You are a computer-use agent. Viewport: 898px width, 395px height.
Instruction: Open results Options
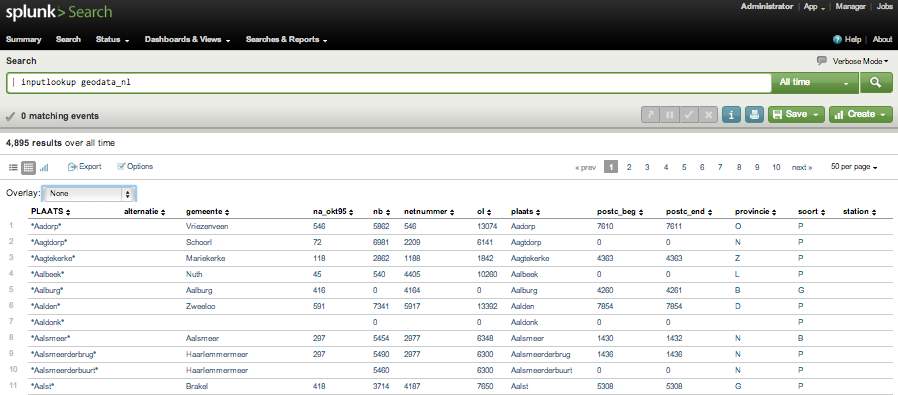click(135, 167)
